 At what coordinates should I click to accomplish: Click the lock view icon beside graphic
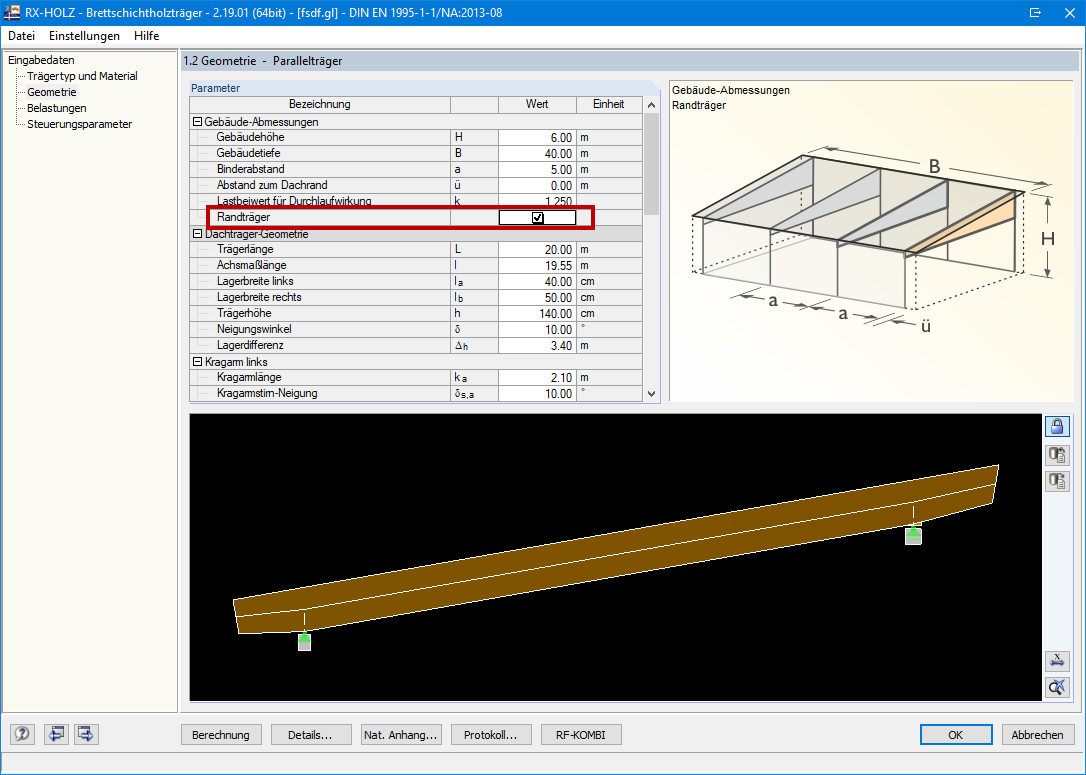[1057, 426]
